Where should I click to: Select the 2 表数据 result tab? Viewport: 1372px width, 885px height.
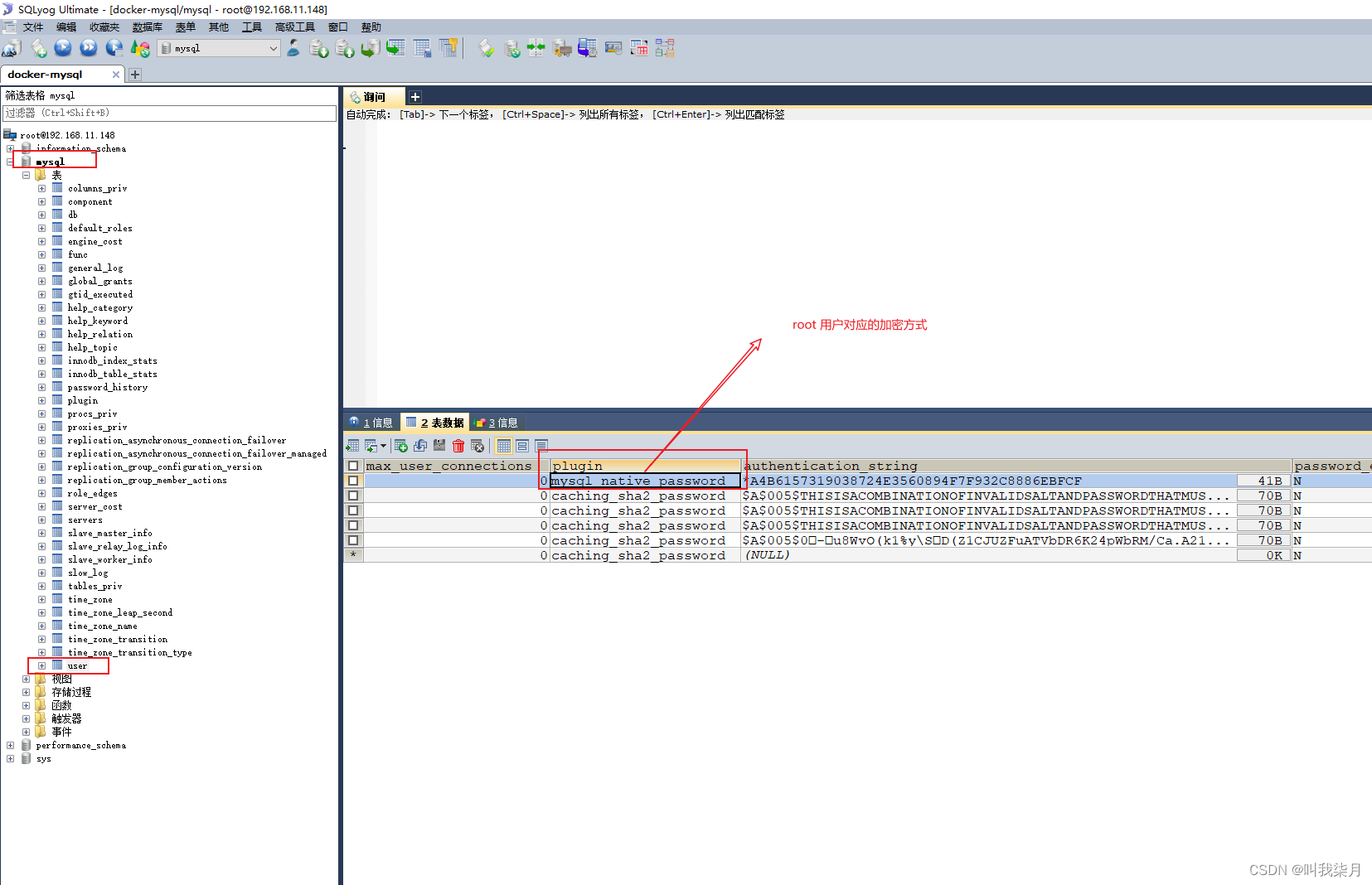click(x=435, y=423)
